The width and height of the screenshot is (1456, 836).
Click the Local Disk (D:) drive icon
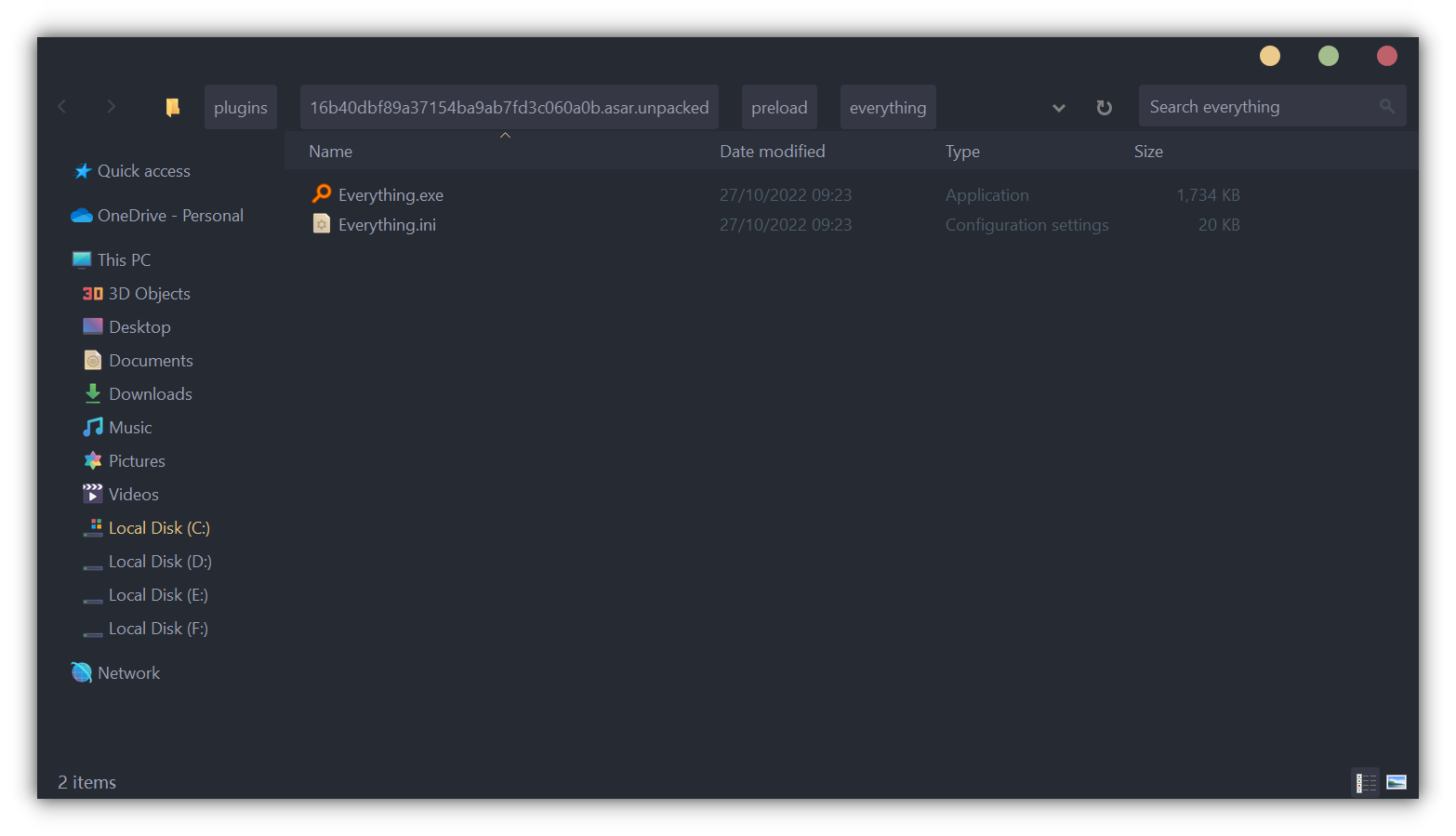pyautogui.click(x=93, y=566)
